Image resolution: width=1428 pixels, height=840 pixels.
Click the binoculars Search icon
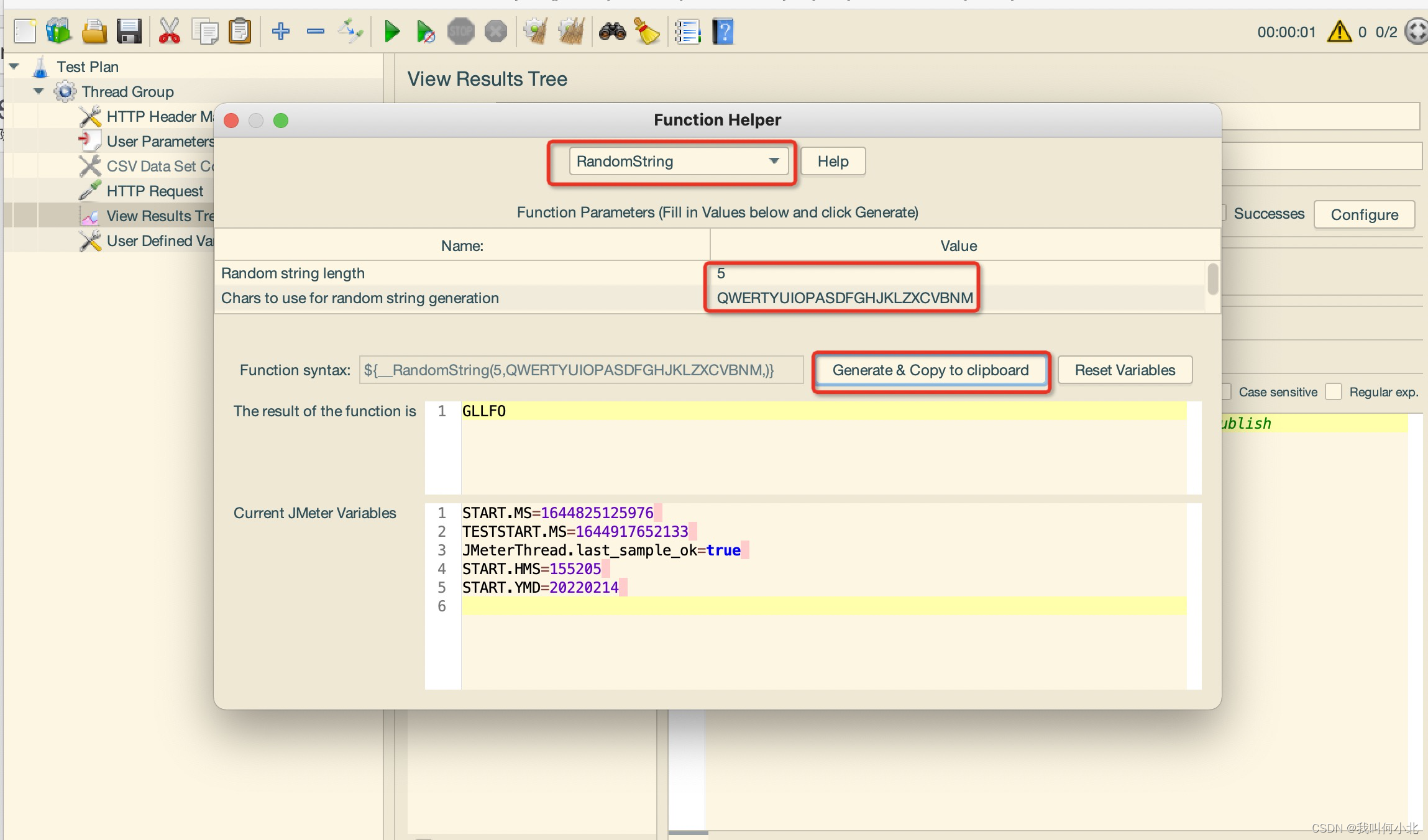tap(612, 32)
